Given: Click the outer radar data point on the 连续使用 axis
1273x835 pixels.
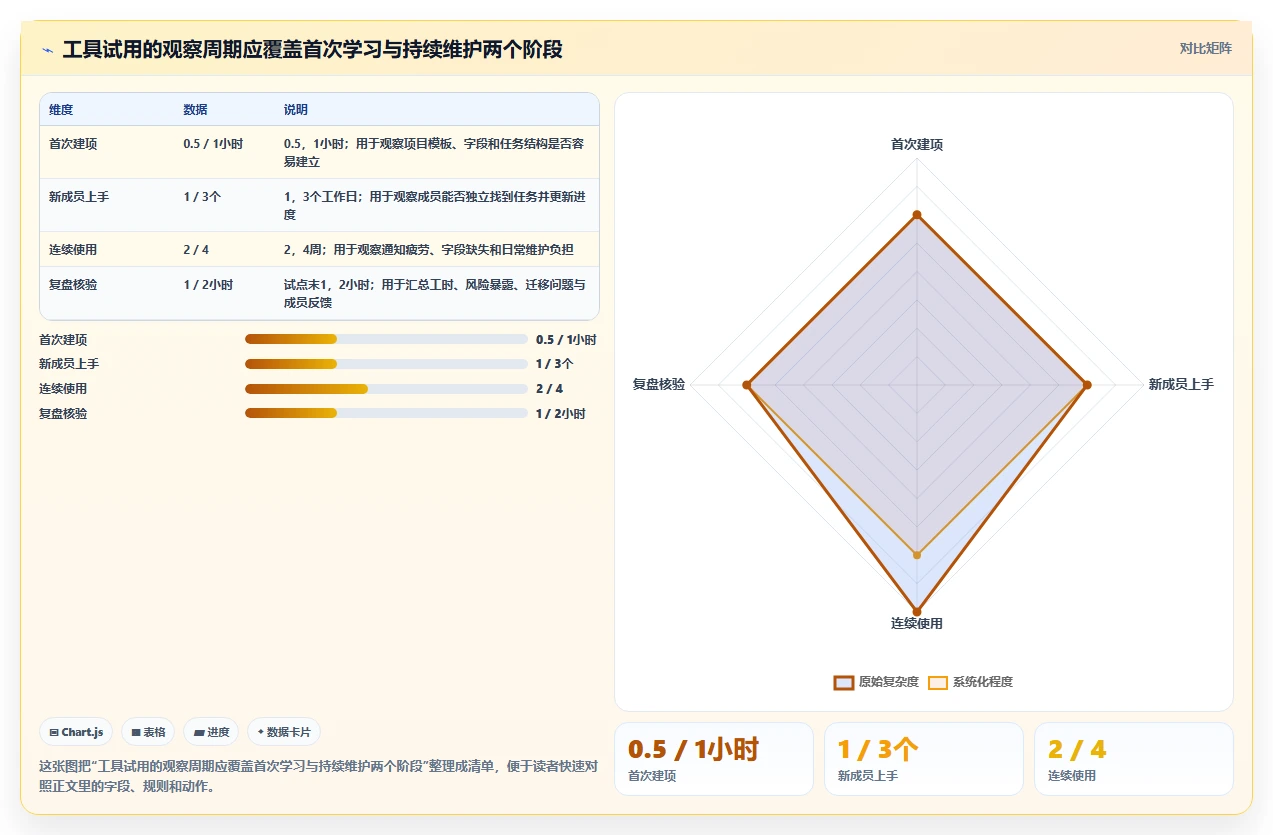Looking at the screenshot, I should pos(917,610).
